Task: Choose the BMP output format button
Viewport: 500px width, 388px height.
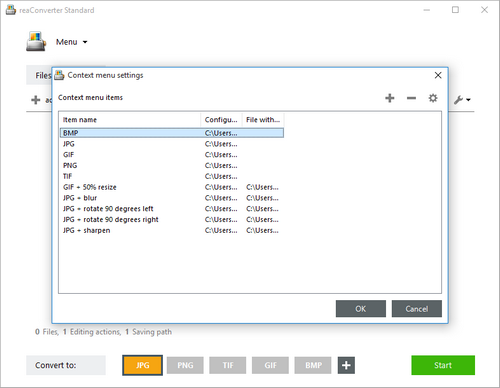Action: pos(313,365)
